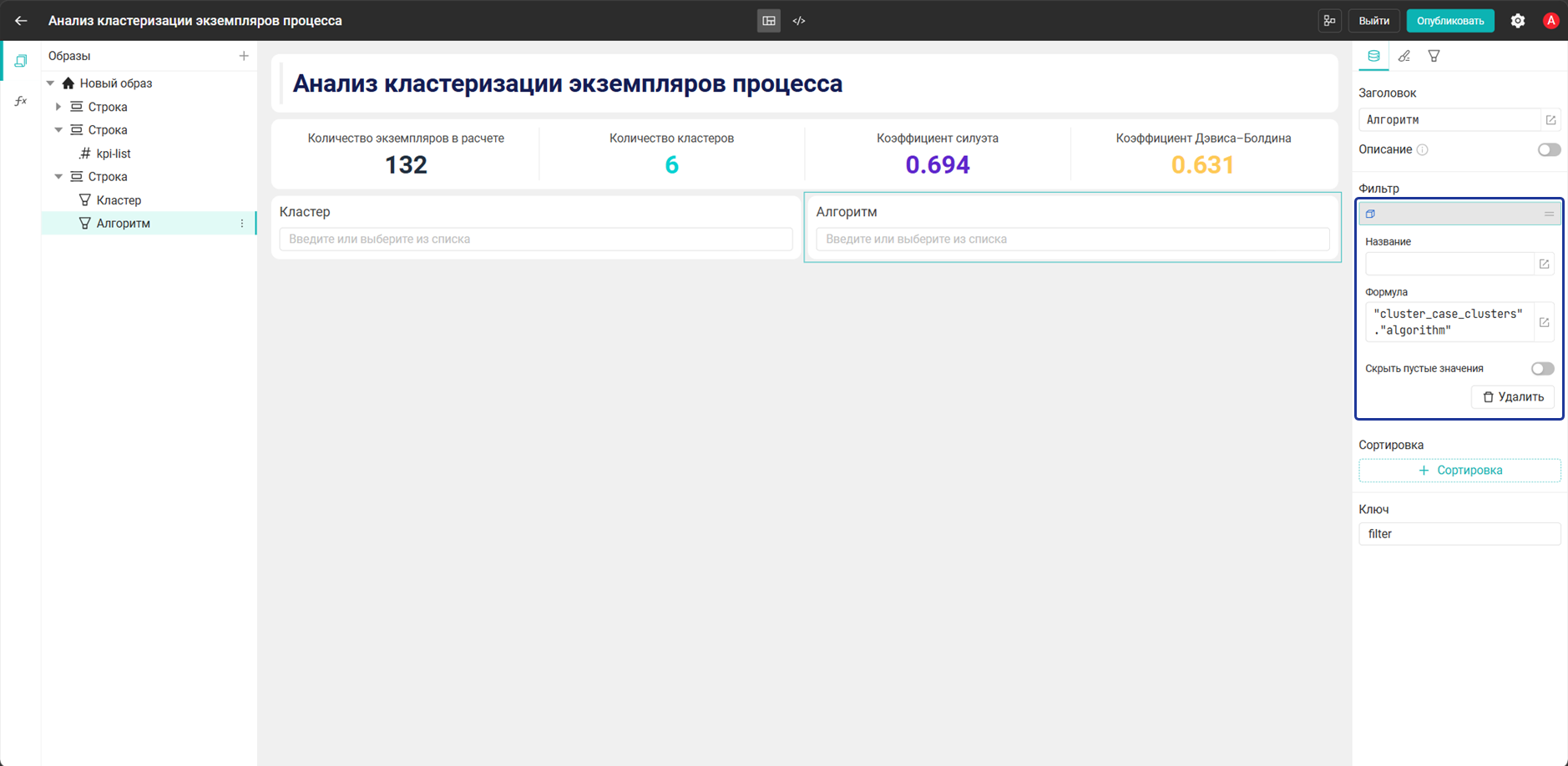
Task: Click the Количество кластеров value 6
Action: 672,165
